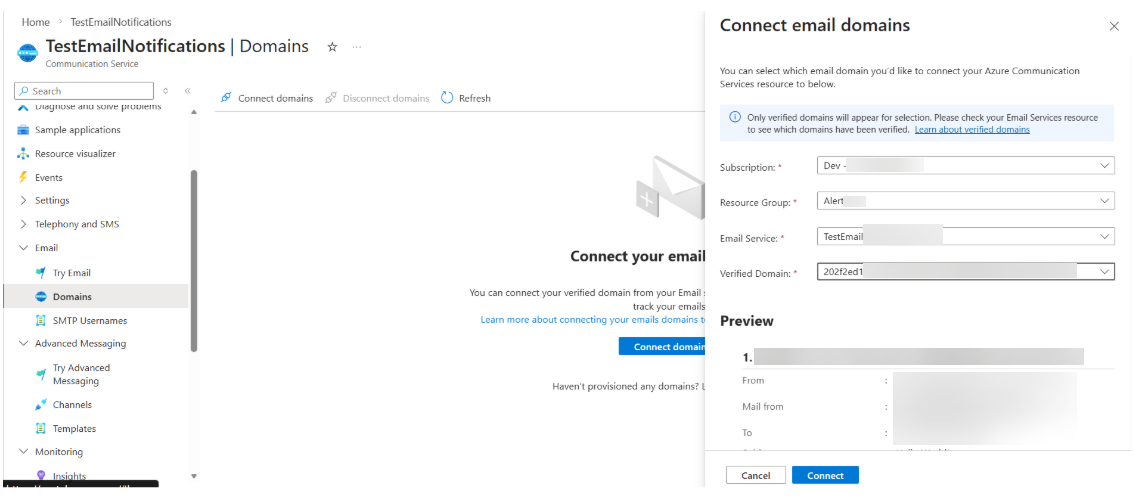Click the Templates icon
The height and width of the screenshot is (504, 1134).
click(x=41, y=429)
